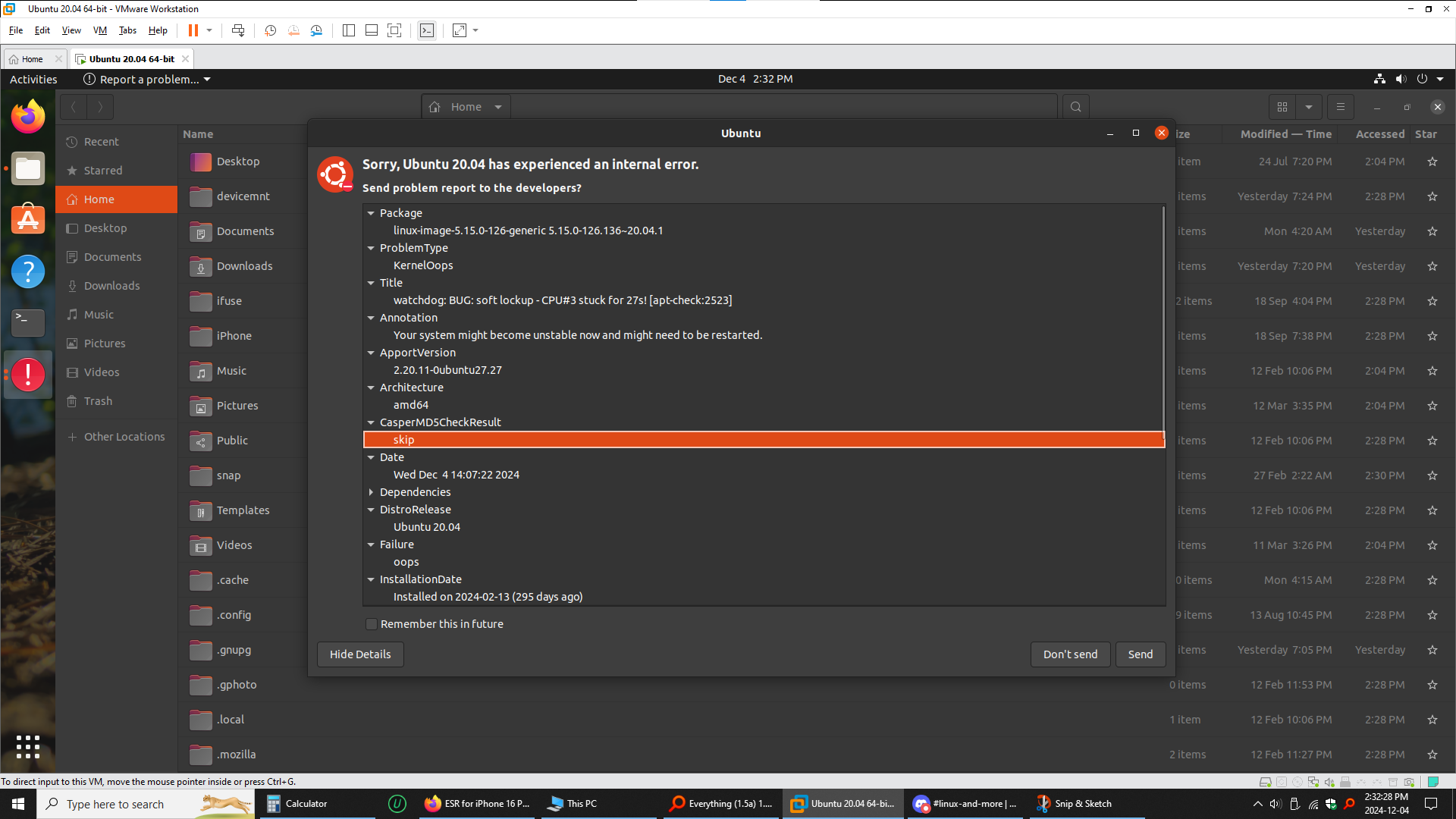Viewport: 1456px width, 819px height.
Task: Take a VM snapshot icon
Action: tap(270, 30)
